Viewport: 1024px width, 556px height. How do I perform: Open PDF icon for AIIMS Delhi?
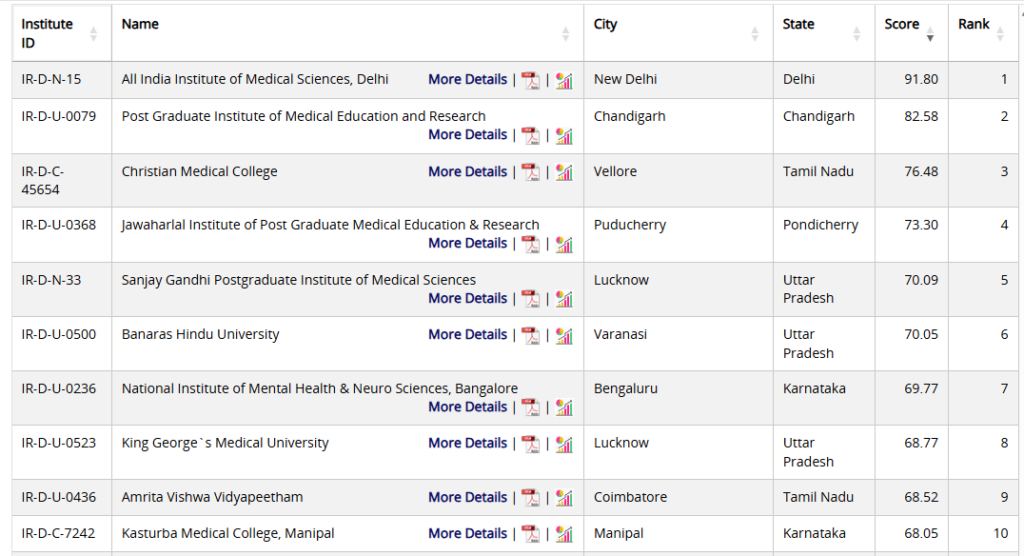530,80
